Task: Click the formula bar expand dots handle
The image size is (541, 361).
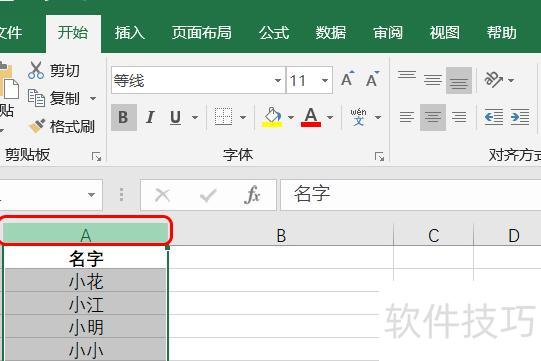Action: point(121,195)
